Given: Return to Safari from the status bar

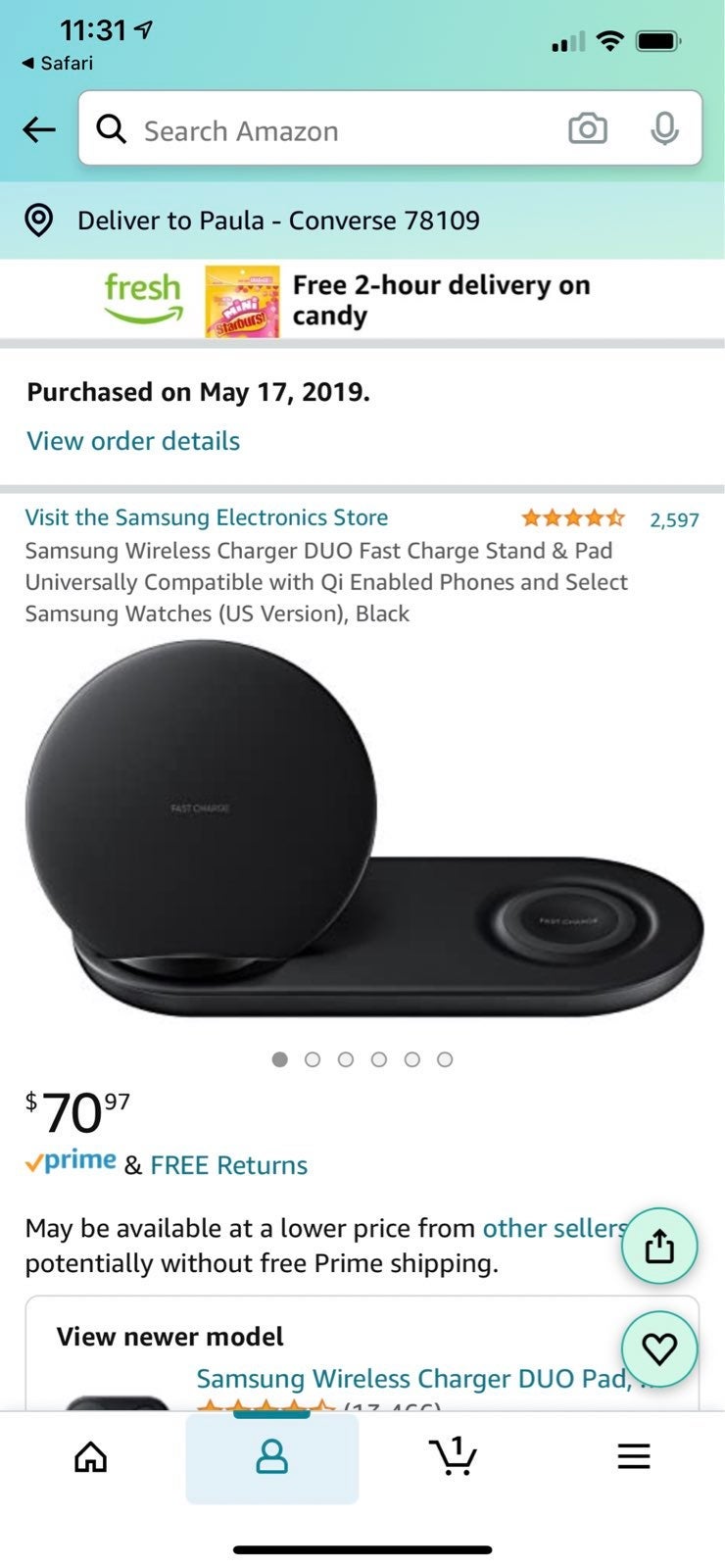Looking at the screenshot, I should click(58, 63).
